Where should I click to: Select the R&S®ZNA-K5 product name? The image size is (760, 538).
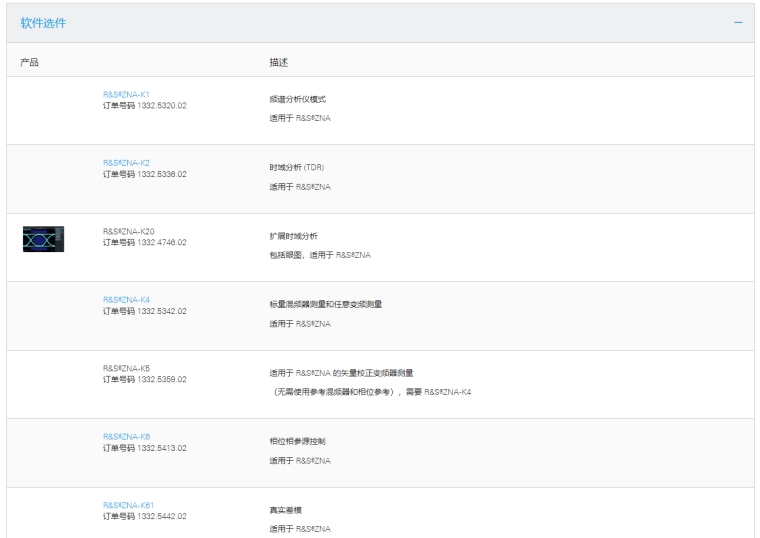coord(126,367)
